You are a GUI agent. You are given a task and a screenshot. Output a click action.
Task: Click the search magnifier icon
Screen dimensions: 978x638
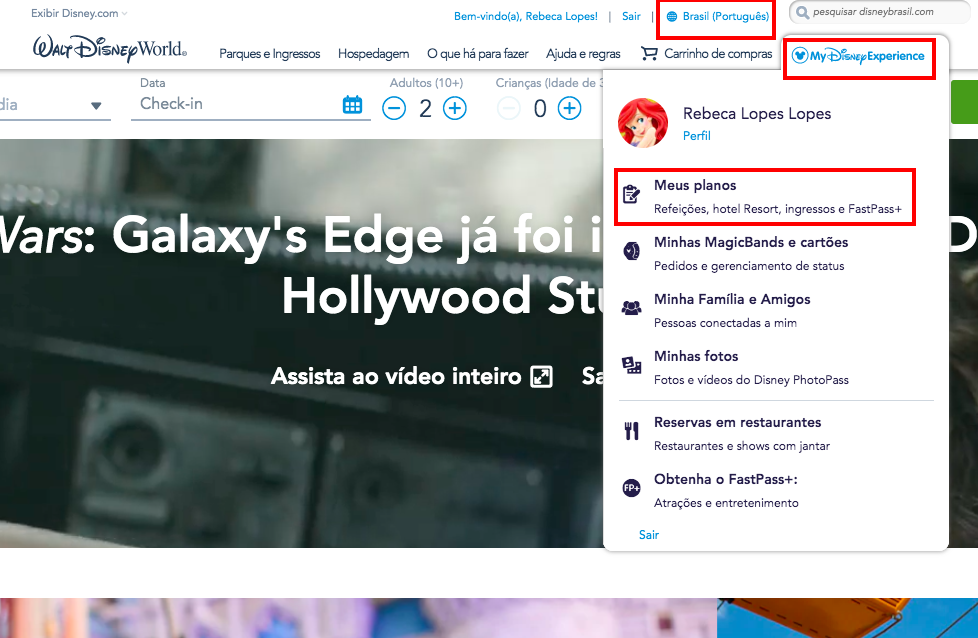point(801,12)
